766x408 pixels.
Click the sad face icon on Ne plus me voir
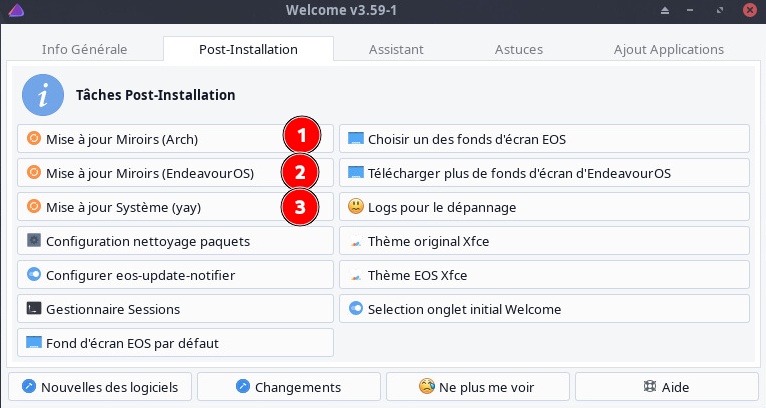click(x=426, y=387)
